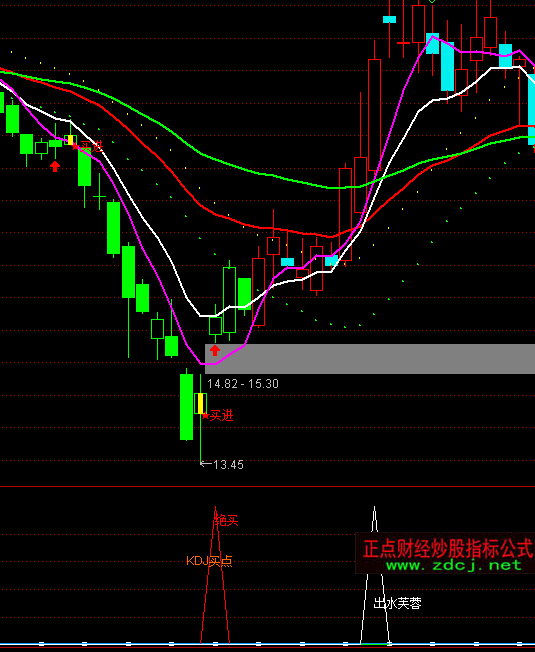Screen dimensions: 535x652
Task: Click the lower 买进 star marker near yellow candle
Action: coord(217,415)
